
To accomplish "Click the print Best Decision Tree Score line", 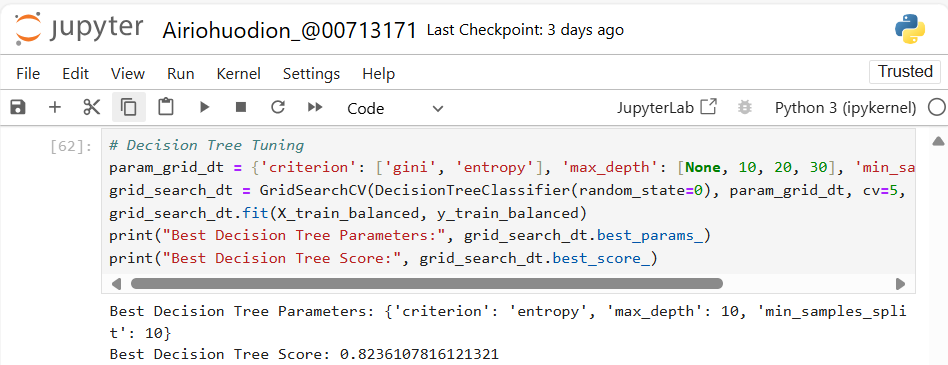I will [383, 259].
